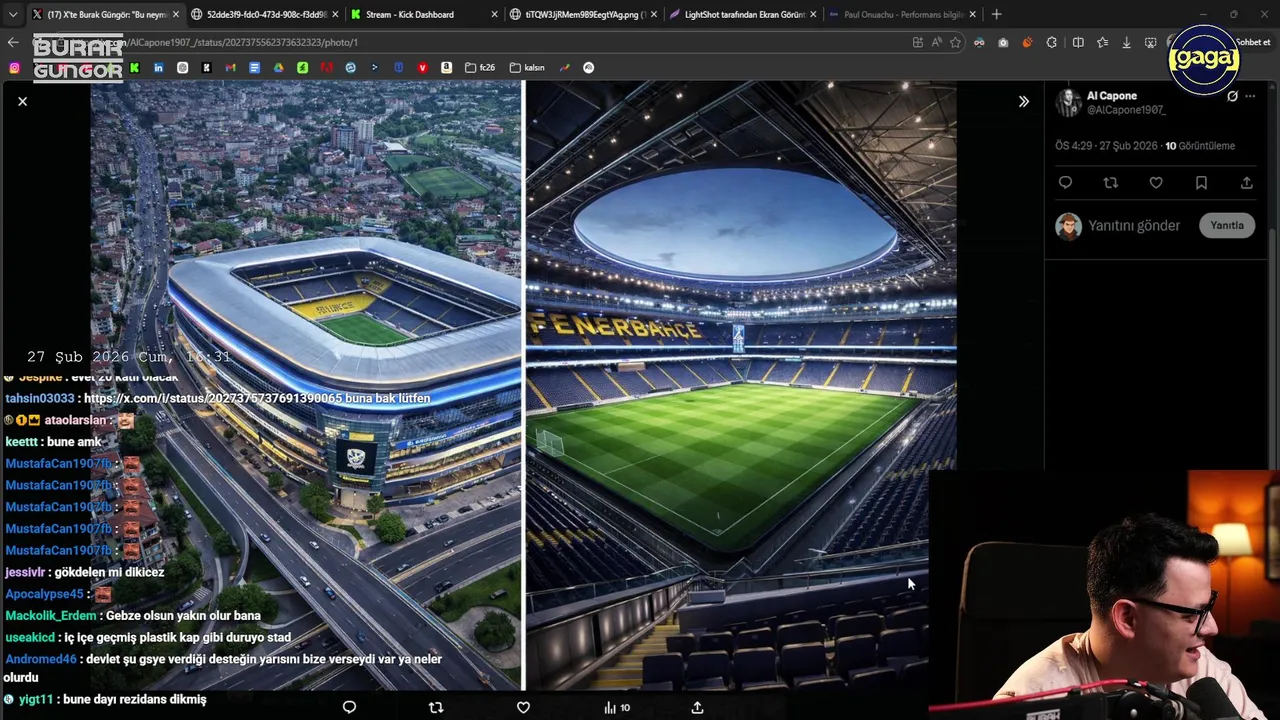Open the Google Docs bookmark icon

pyautogui.click(x=254, y=68)
